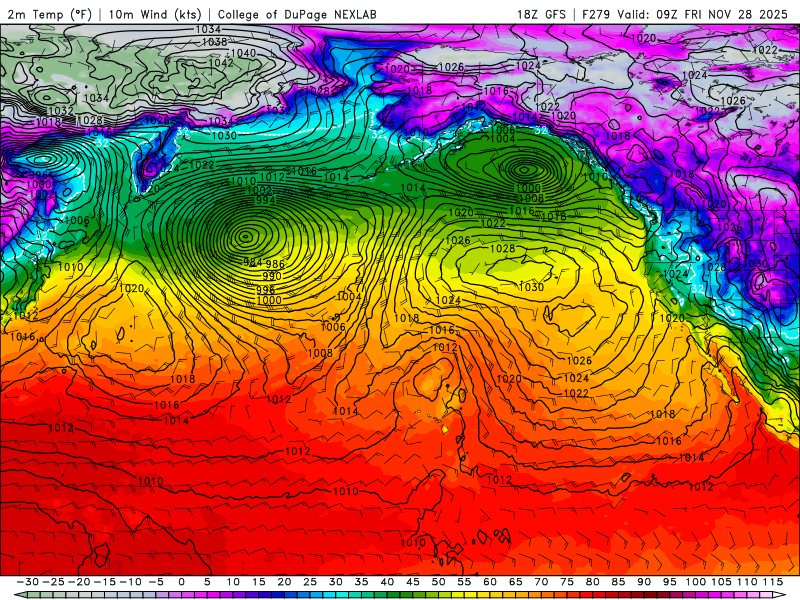Click the 65 label on the temperature scale
Image resolution: width=800 pixels, height=600 pixels.
tap(515, 582)
